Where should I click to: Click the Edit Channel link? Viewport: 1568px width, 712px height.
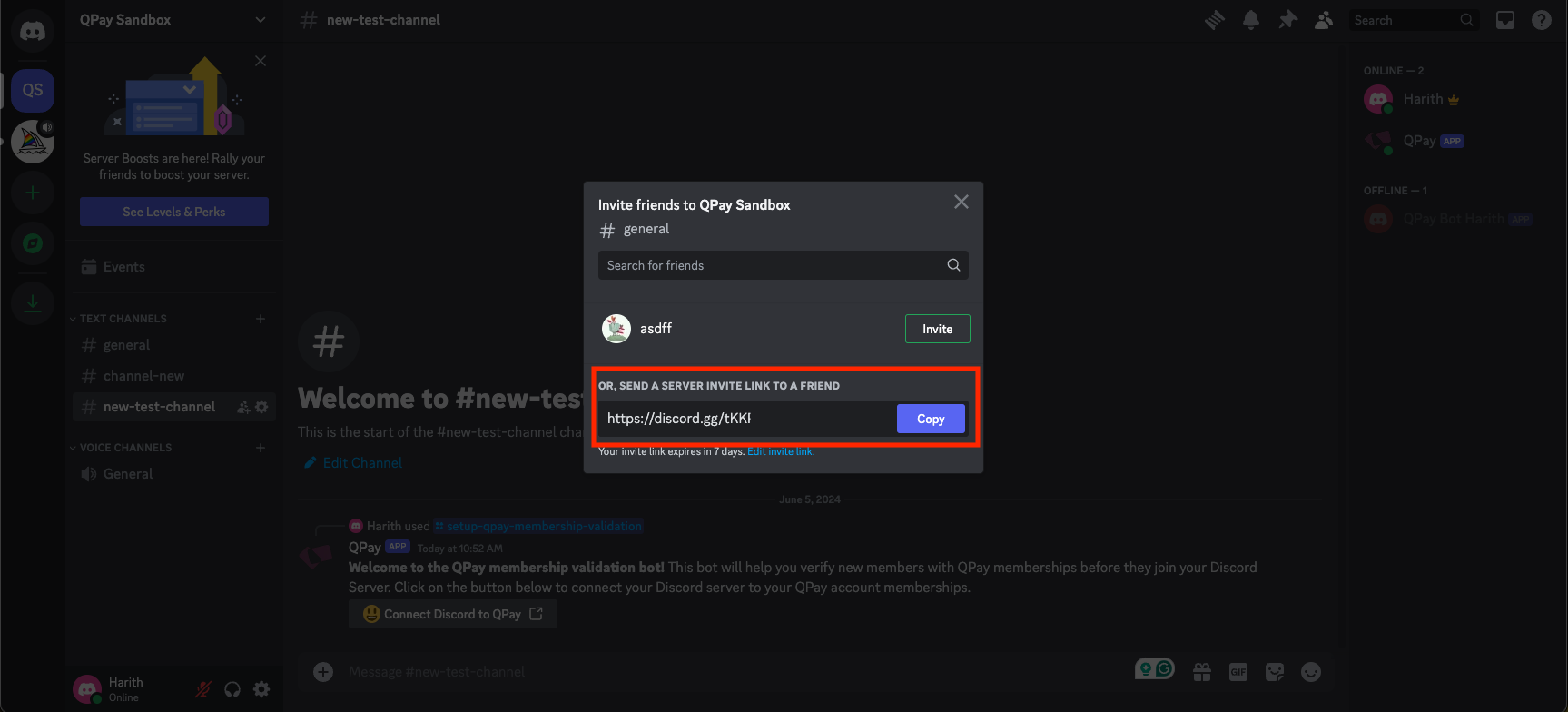click(353, 463)
